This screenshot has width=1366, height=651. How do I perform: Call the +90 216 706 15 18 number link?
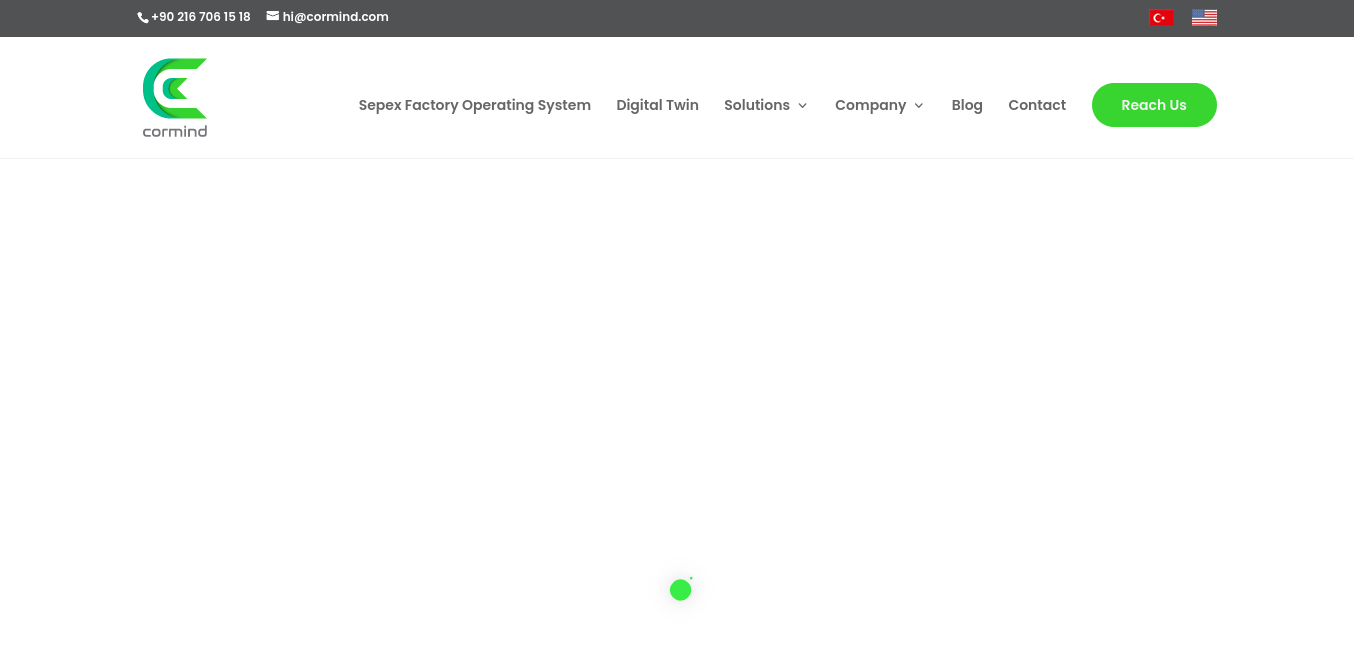[201, 17]
